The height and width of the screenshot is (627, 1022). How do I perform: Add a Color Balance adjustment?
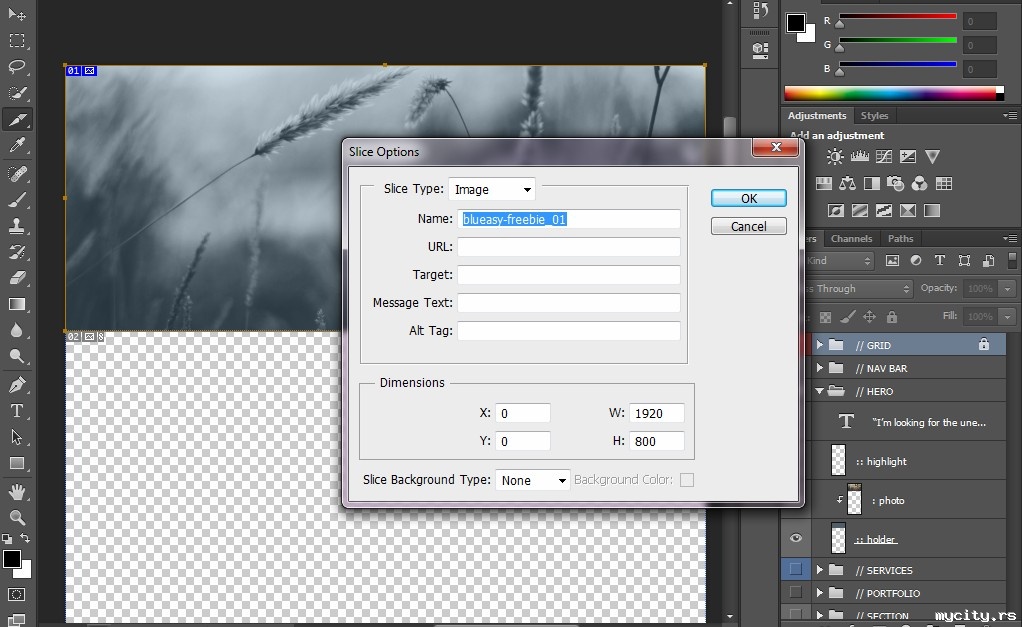(x=847, y=184)
